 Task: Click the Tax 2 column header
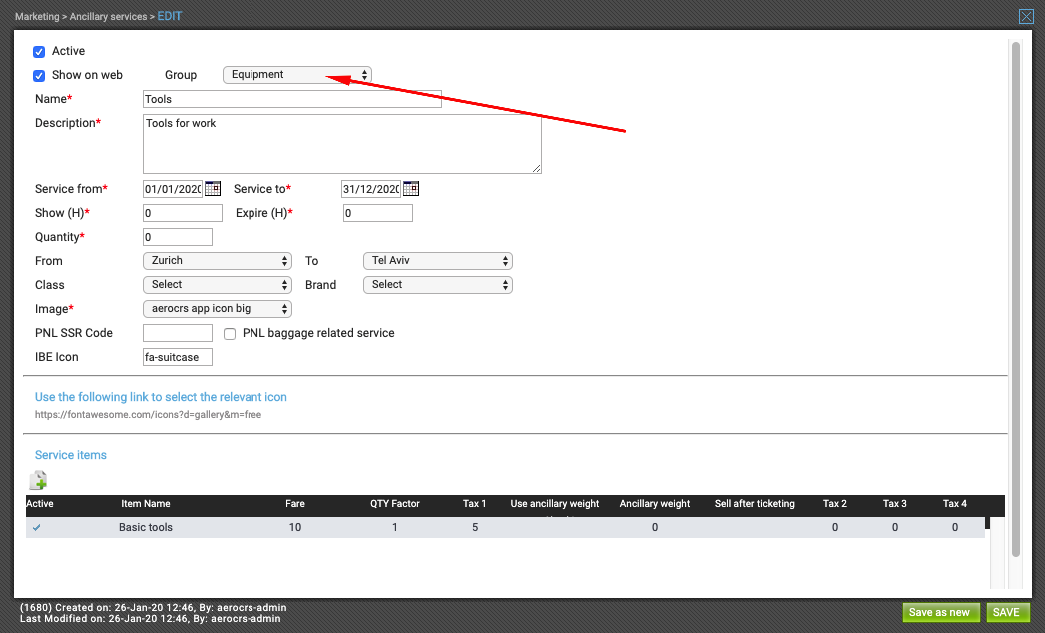coord(834,504)
